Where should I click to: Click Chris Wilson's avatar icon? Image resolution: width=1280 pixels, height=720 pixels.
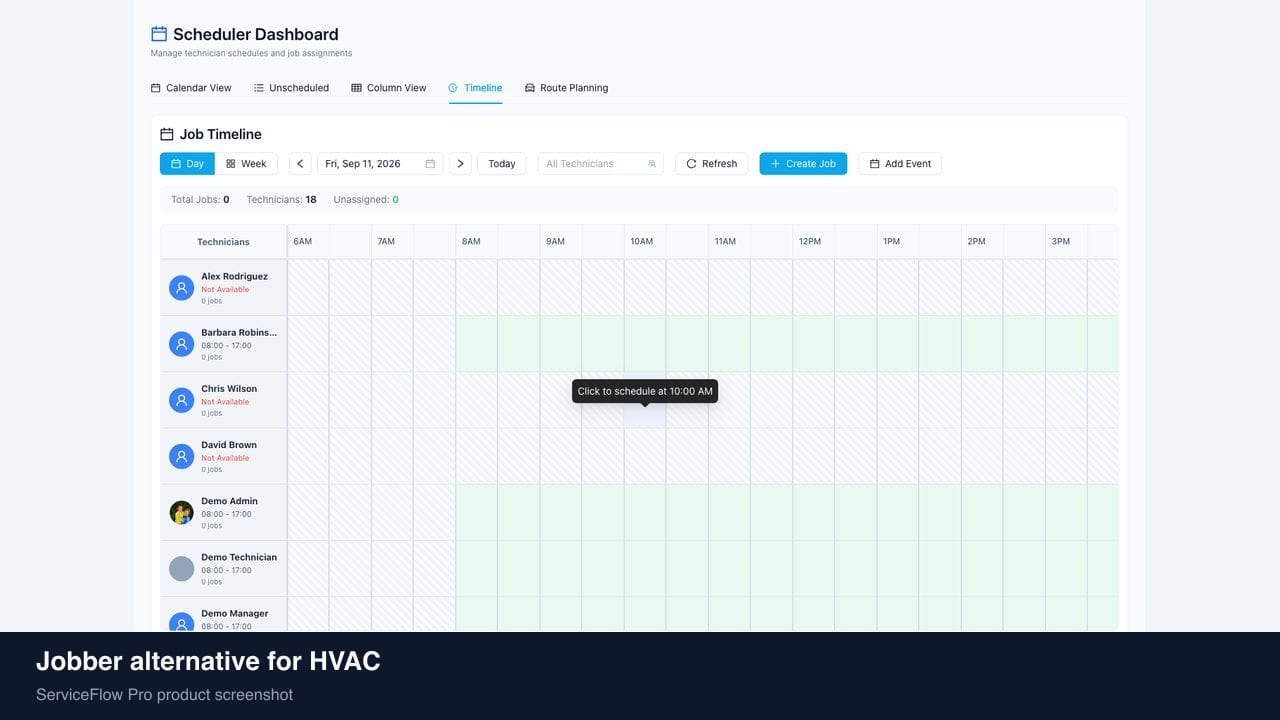(x=181, y=400)
